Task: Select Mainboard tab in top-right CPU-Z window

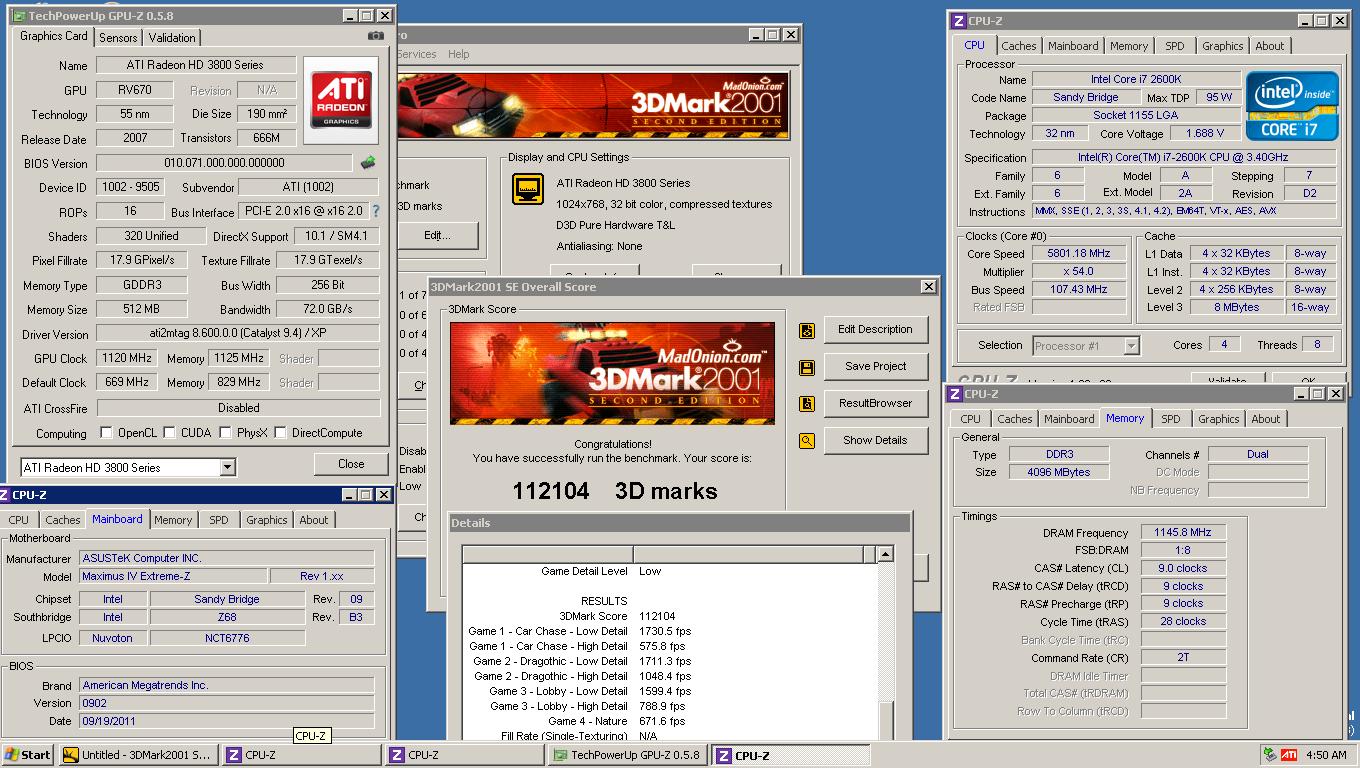Action: tap(1073, 46)
